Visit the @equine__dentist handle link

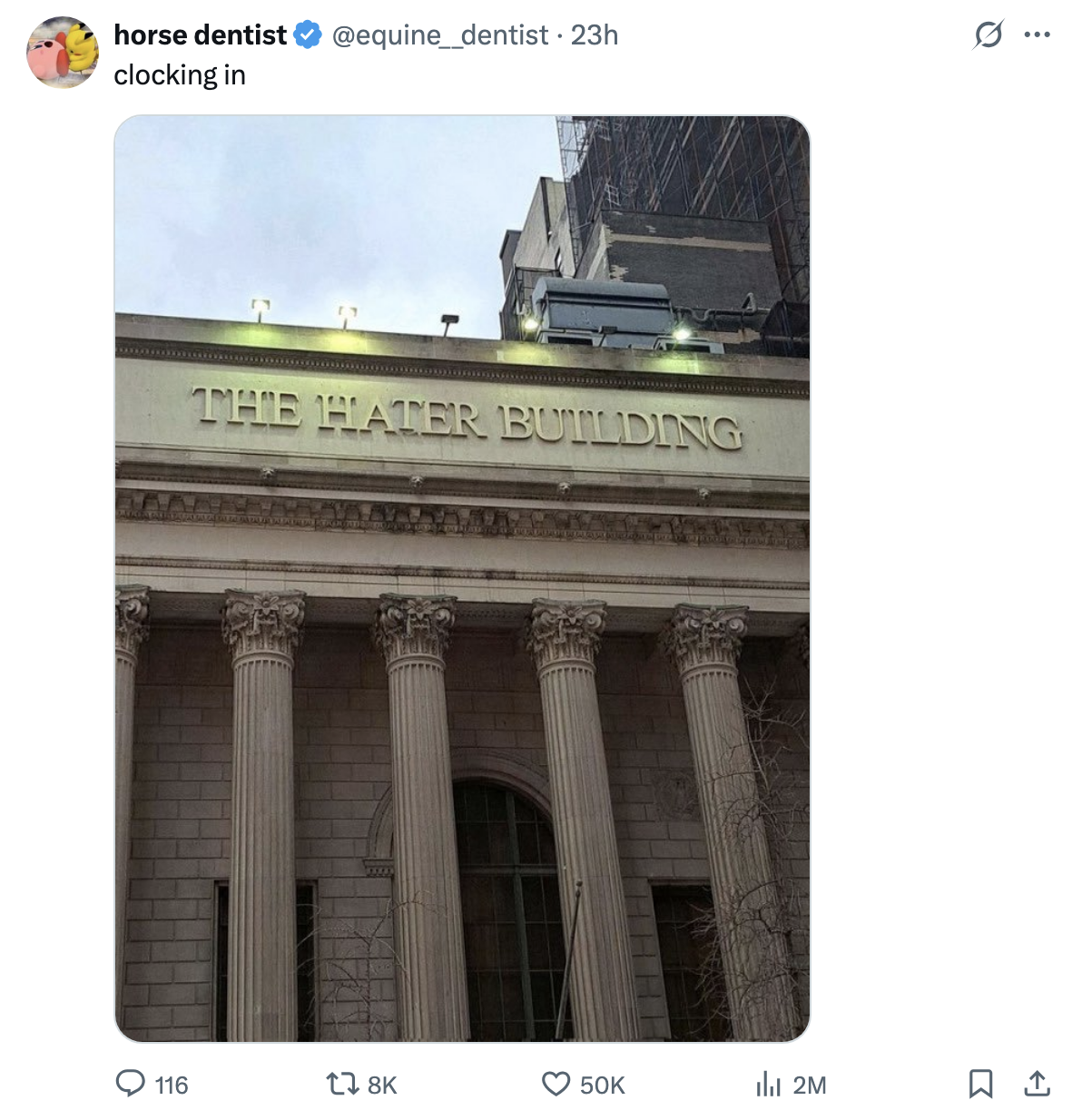point(440,34)
